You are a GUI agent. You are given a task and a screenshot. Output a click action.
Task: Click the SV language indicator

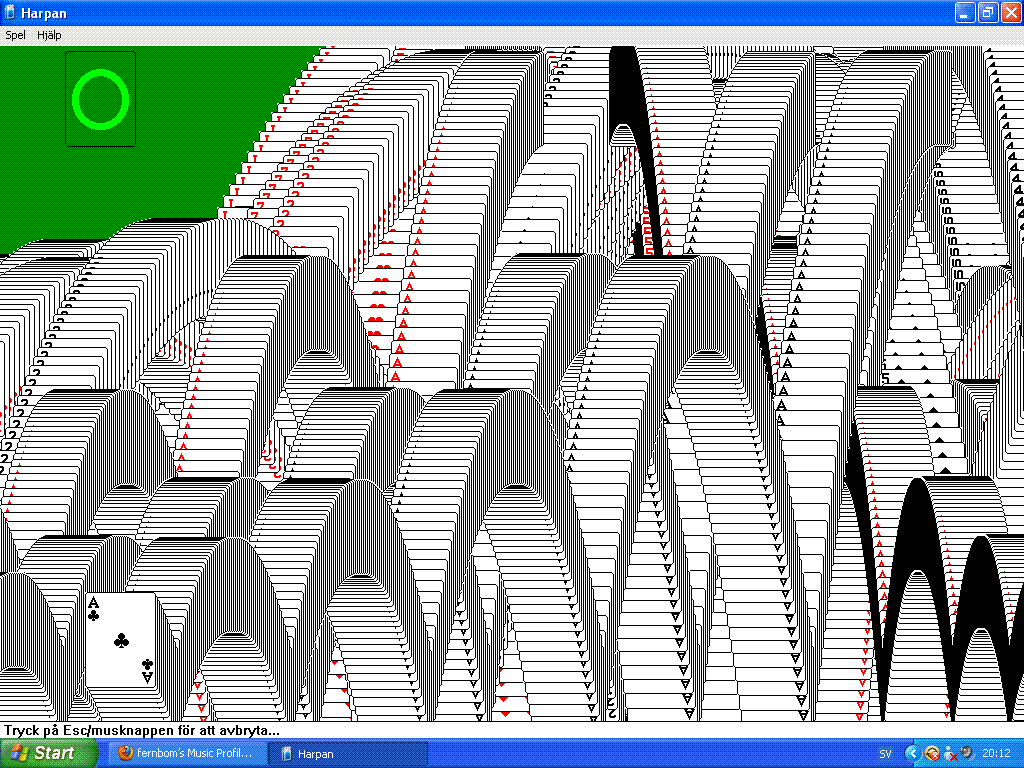[x=886, y=754]
